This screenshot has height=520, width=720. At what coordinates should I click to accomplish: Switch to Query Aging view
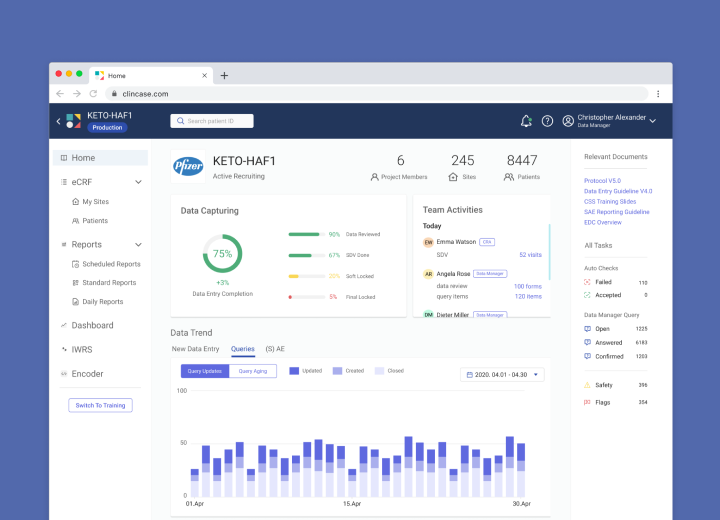[x=253, y=371]
